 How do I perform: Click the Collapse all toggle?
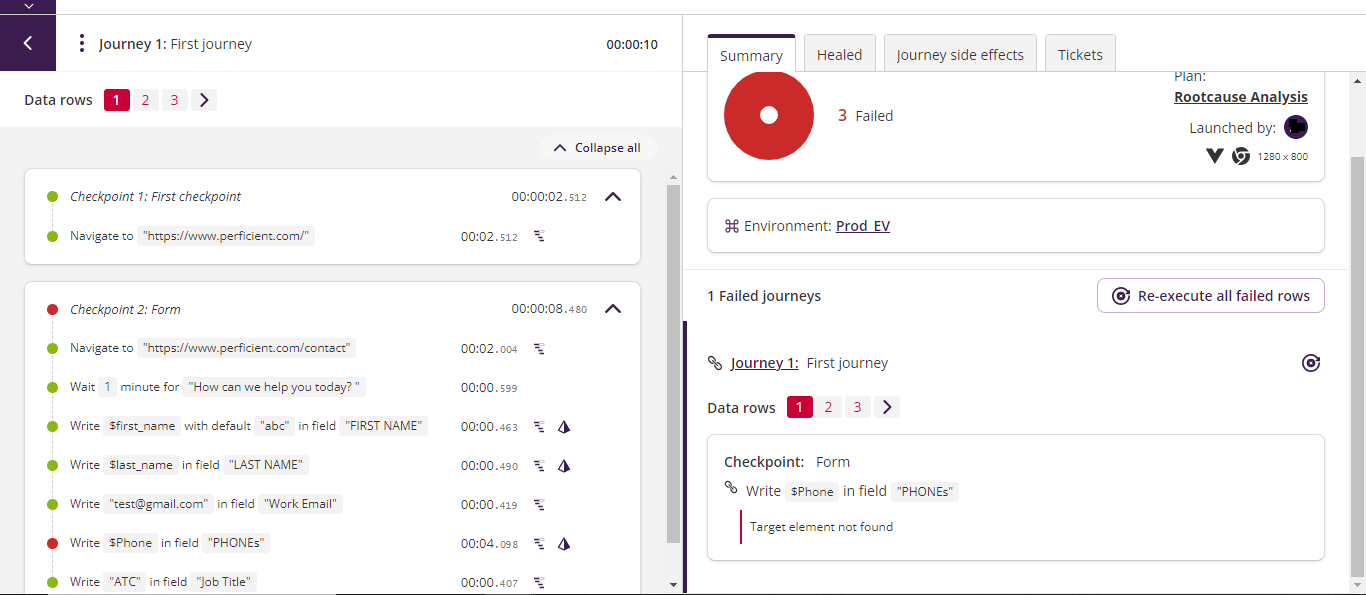[597, 148]
